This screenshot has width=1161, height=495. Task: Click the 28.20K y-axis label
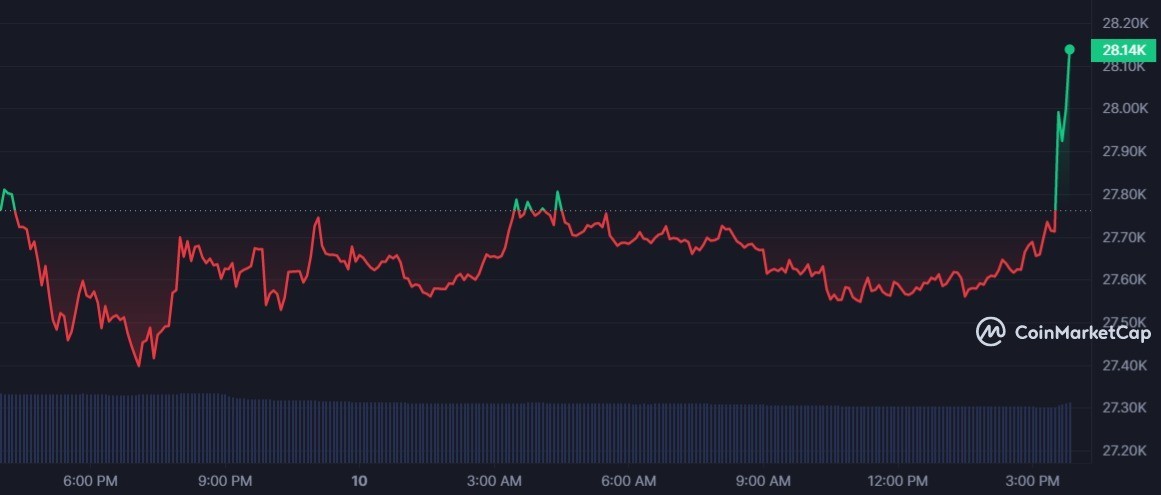[x=1125, y=24]
